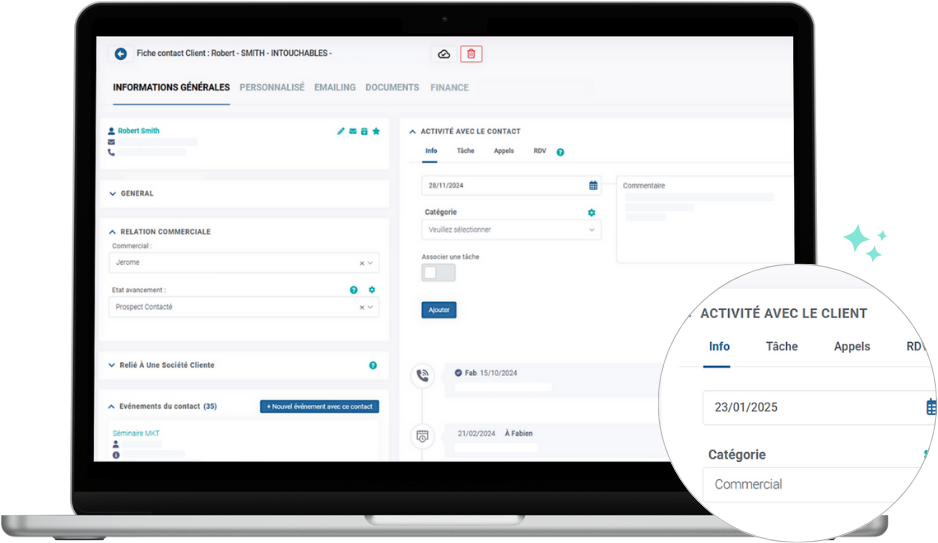938x543 pixels.
Task: Click the cloud sync icon
Action: pos(444,54)
